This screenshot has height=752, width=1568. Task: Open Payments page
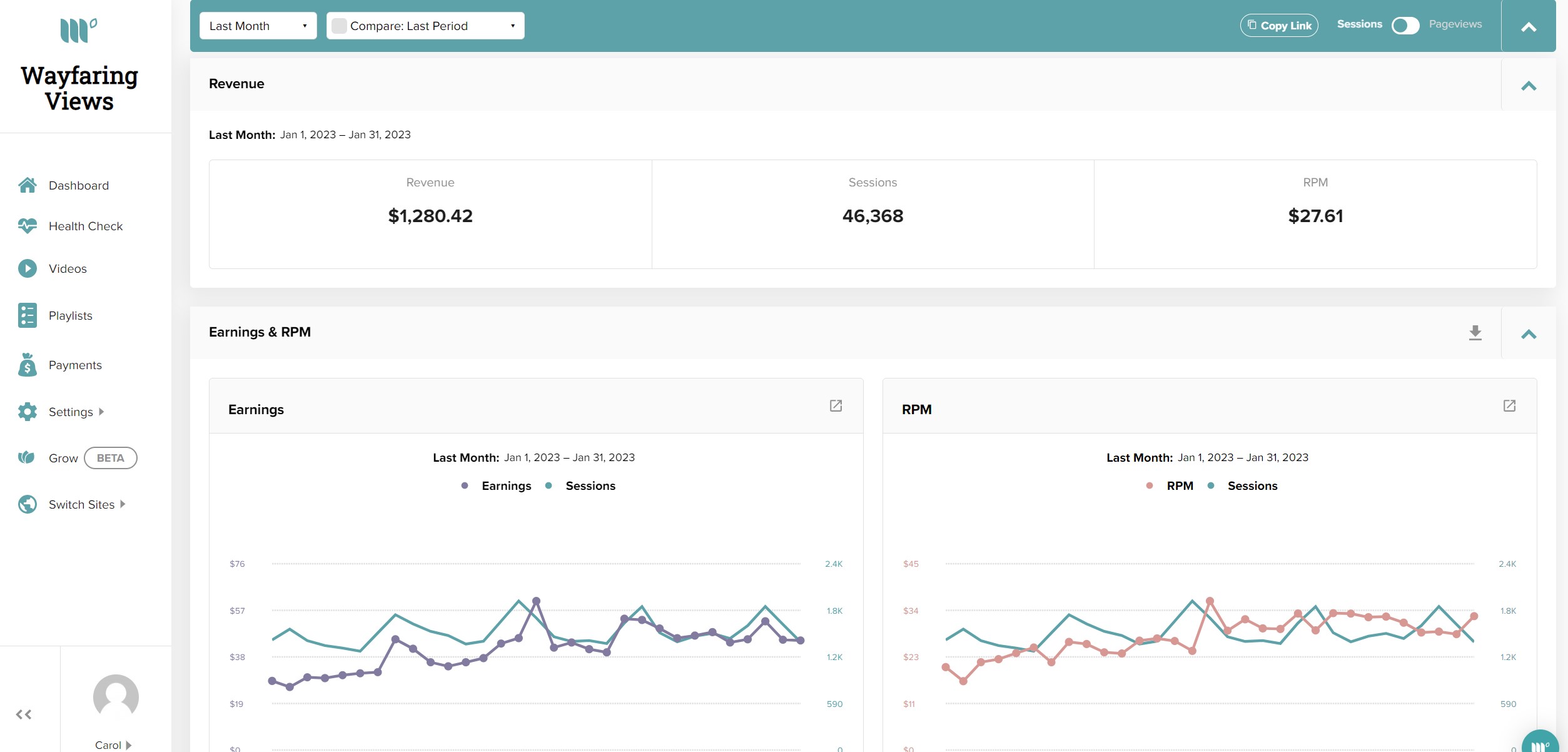point(75,365)
